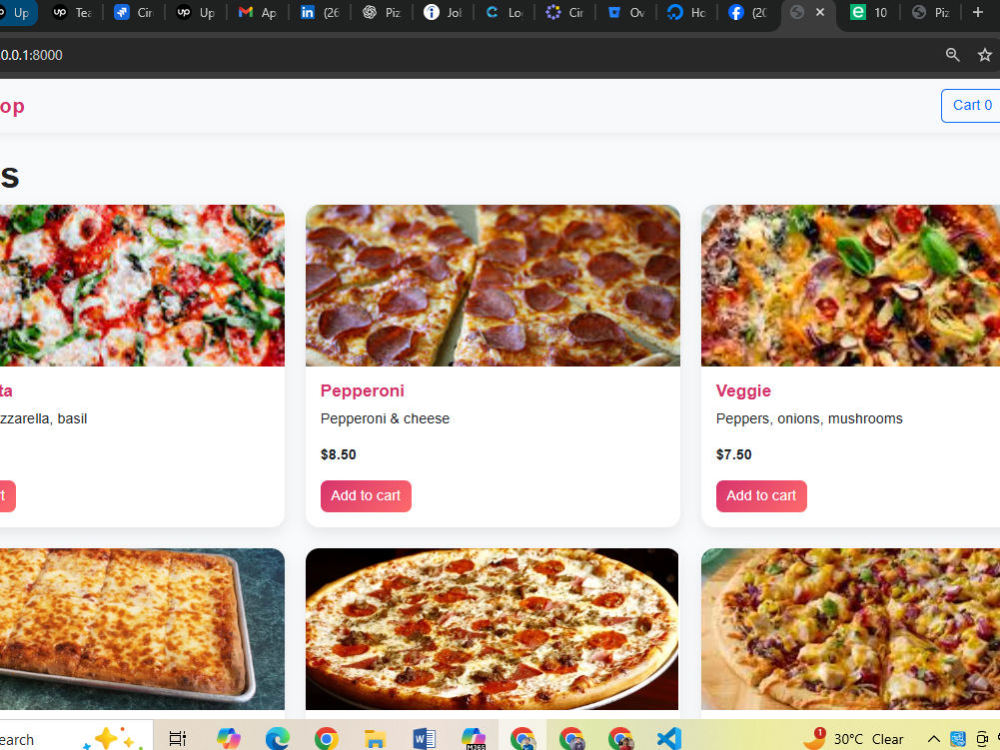
Task: Click the pink shop logo in header
Action: 12,107
